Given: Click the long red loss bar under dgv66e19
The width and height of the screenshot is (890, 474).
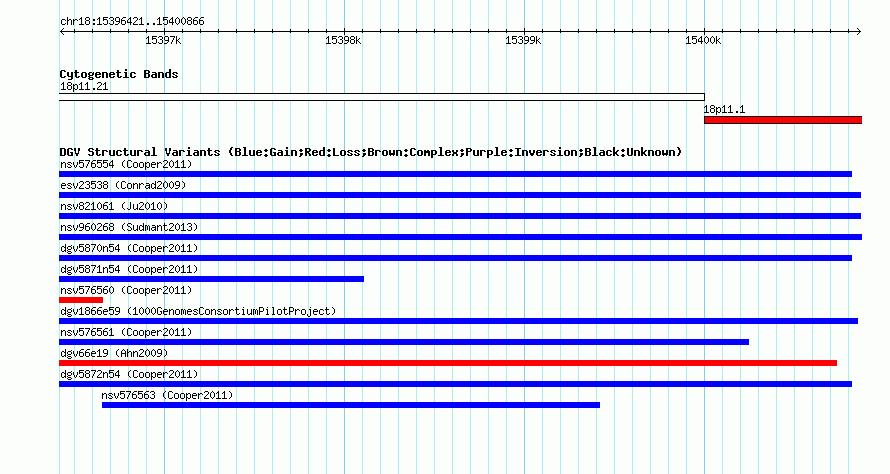Looking at the screenshot, I should coord(448,363).
